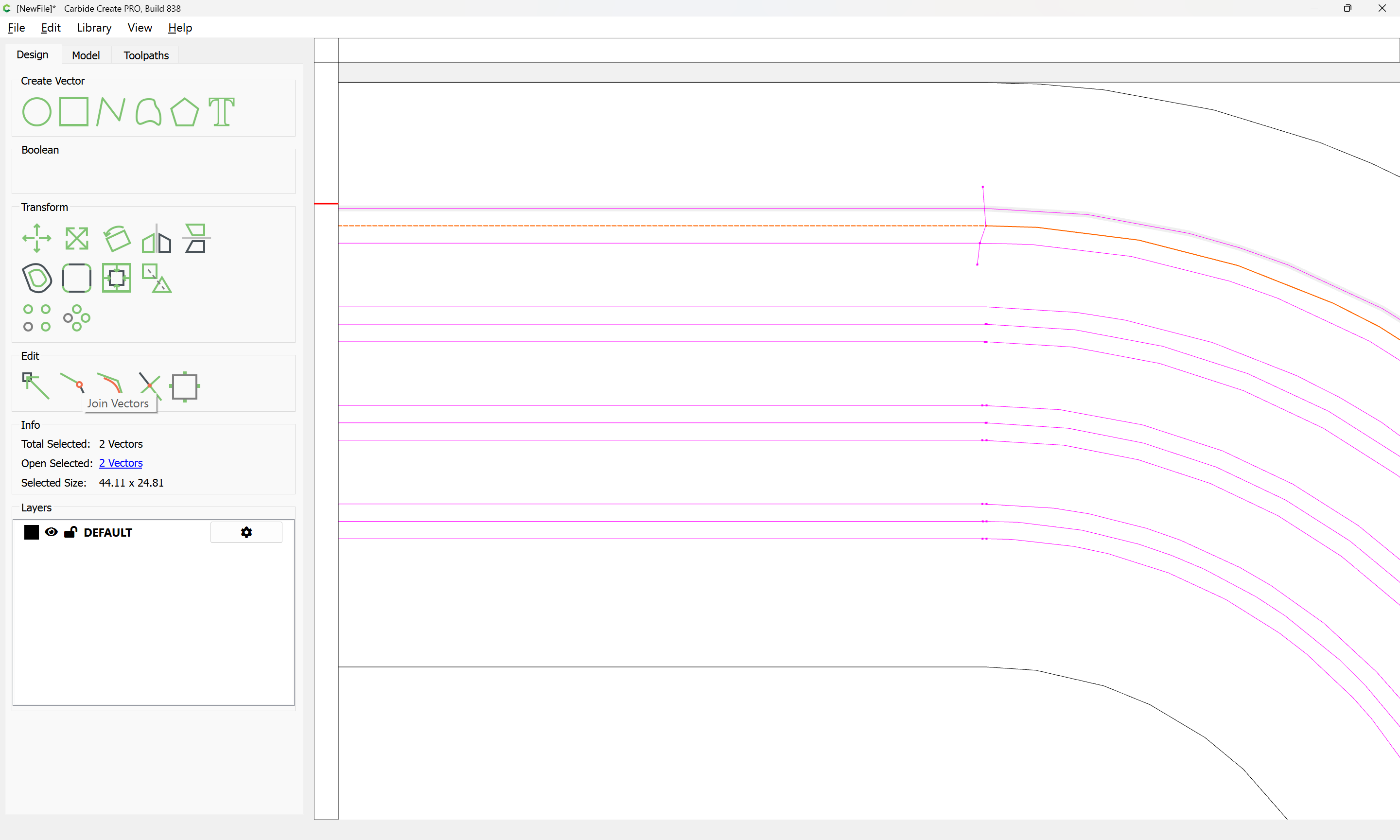Click the Node Edit tool
This screenshot has height=840, width=1400.
click(x=35, y=385)
